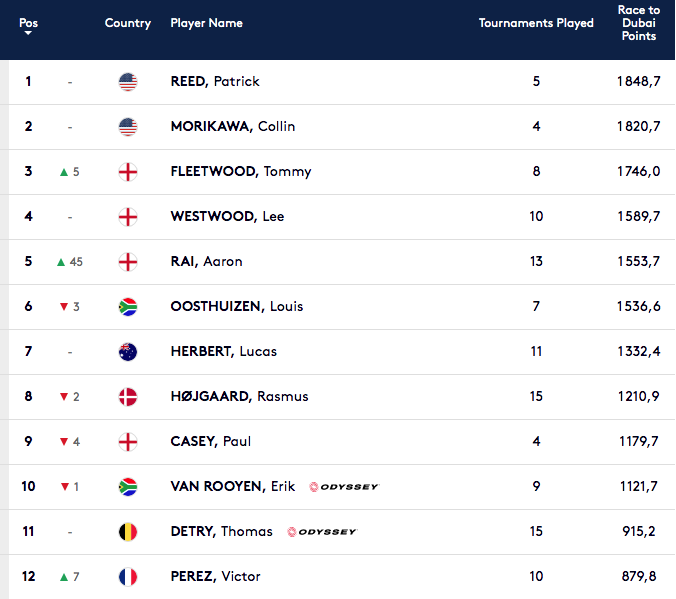Click the USA flag beside Patrick Reed
The image size is (676, 599).
click(128, 82)
